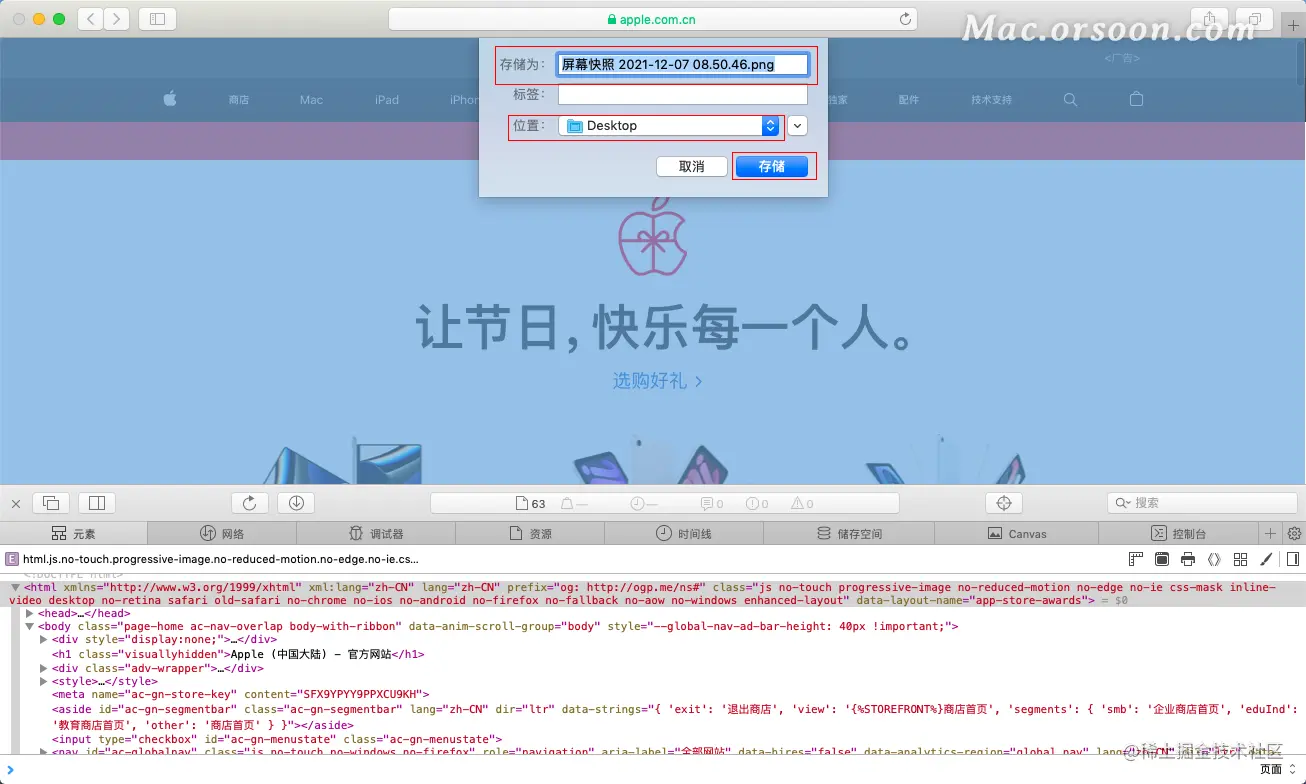
Task: Open the 商店 navigation link
Action: point(238,100)
